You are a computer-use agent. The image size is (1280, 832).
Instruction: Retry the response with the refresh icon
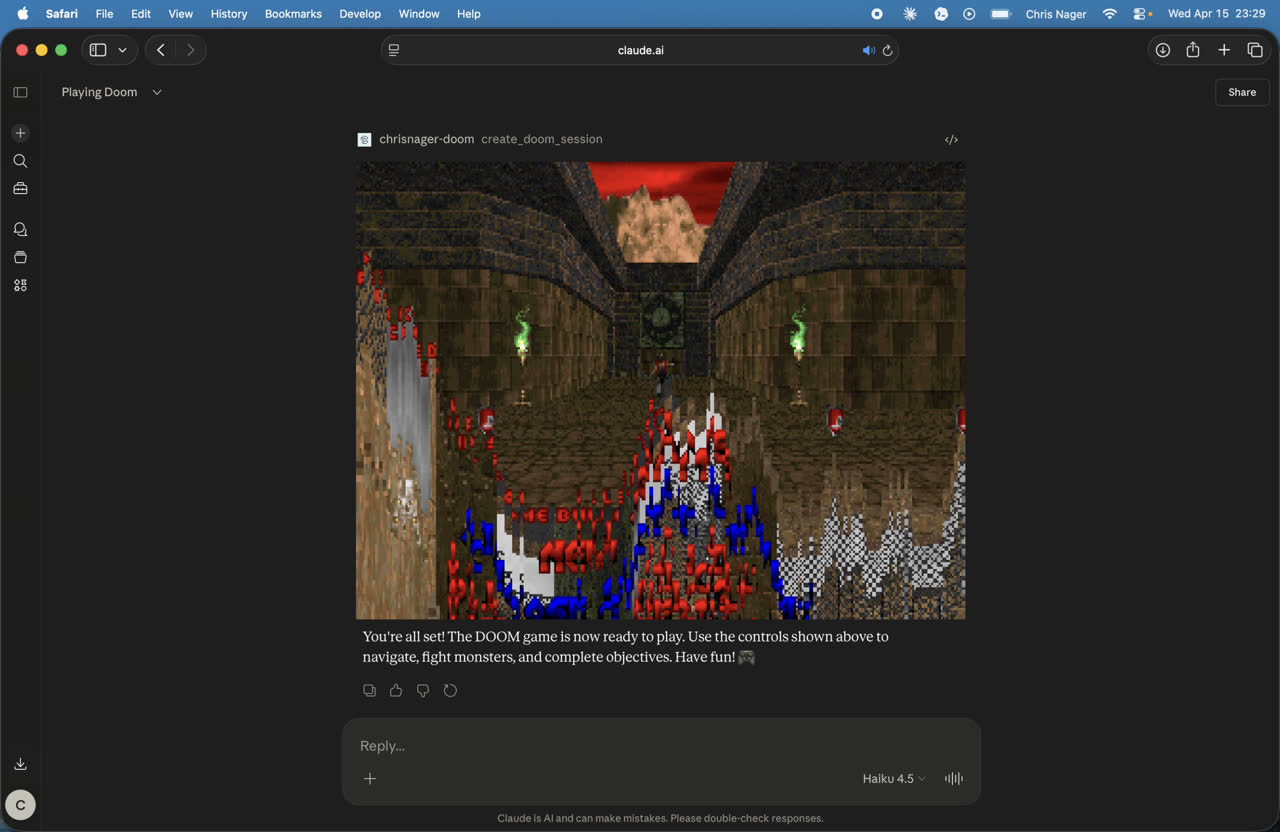(450, 690)
